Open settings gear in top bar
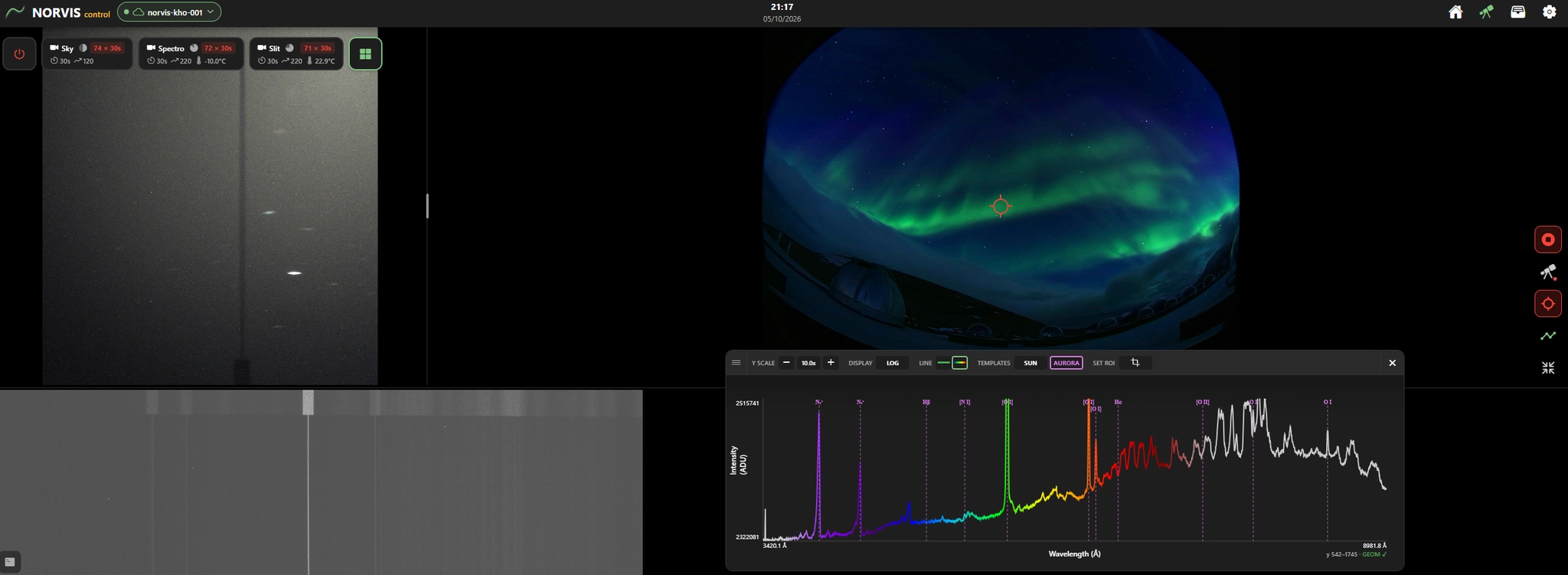Screen dimensions: 1568x575 1549,12
